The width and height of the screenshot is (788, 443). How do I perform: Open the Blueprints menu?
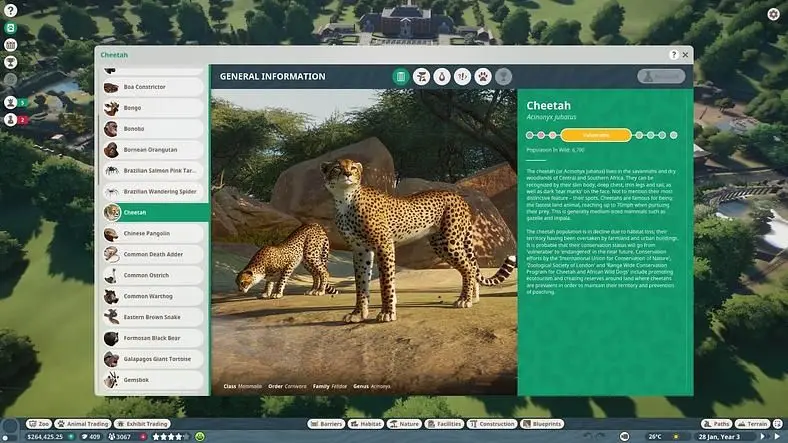[542, 424]
